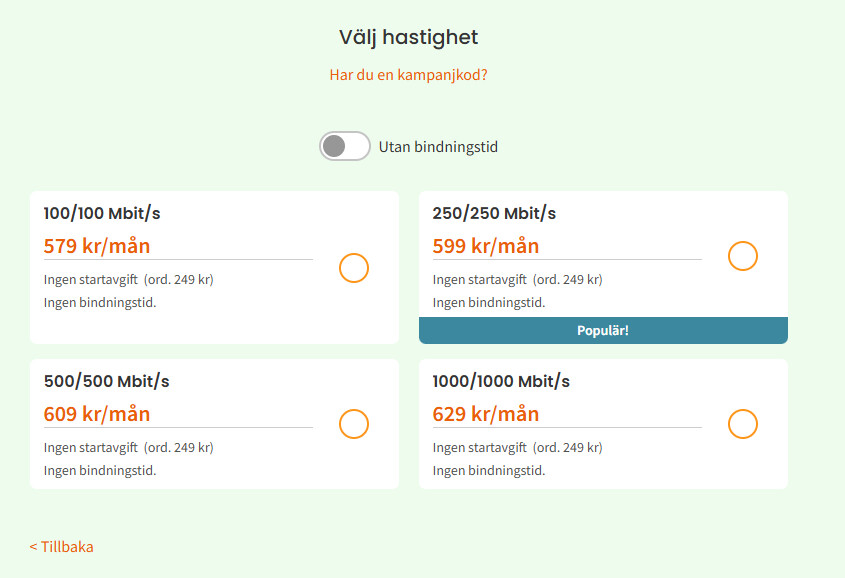
Task: Click the 609 kr/mån price
Action: click(x=97, y=414)
